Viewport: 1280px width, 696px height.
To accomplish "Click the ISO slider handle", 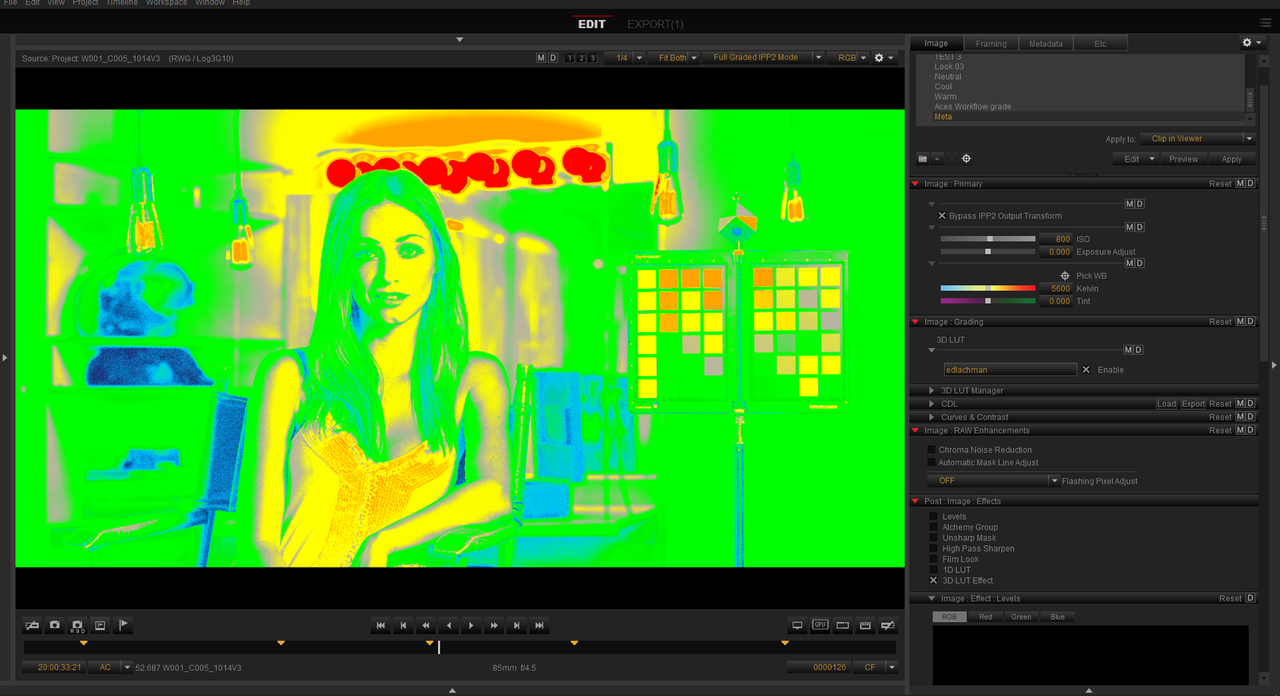I will [x=990, y=239].
